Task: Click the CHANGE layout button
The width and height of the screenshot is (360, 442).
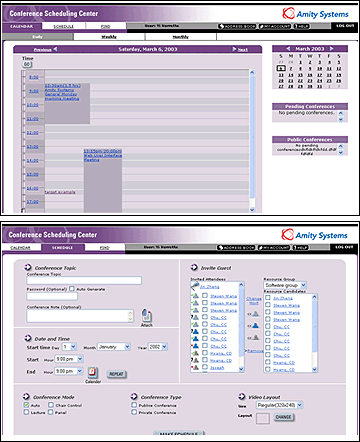Action: (284, 417)
